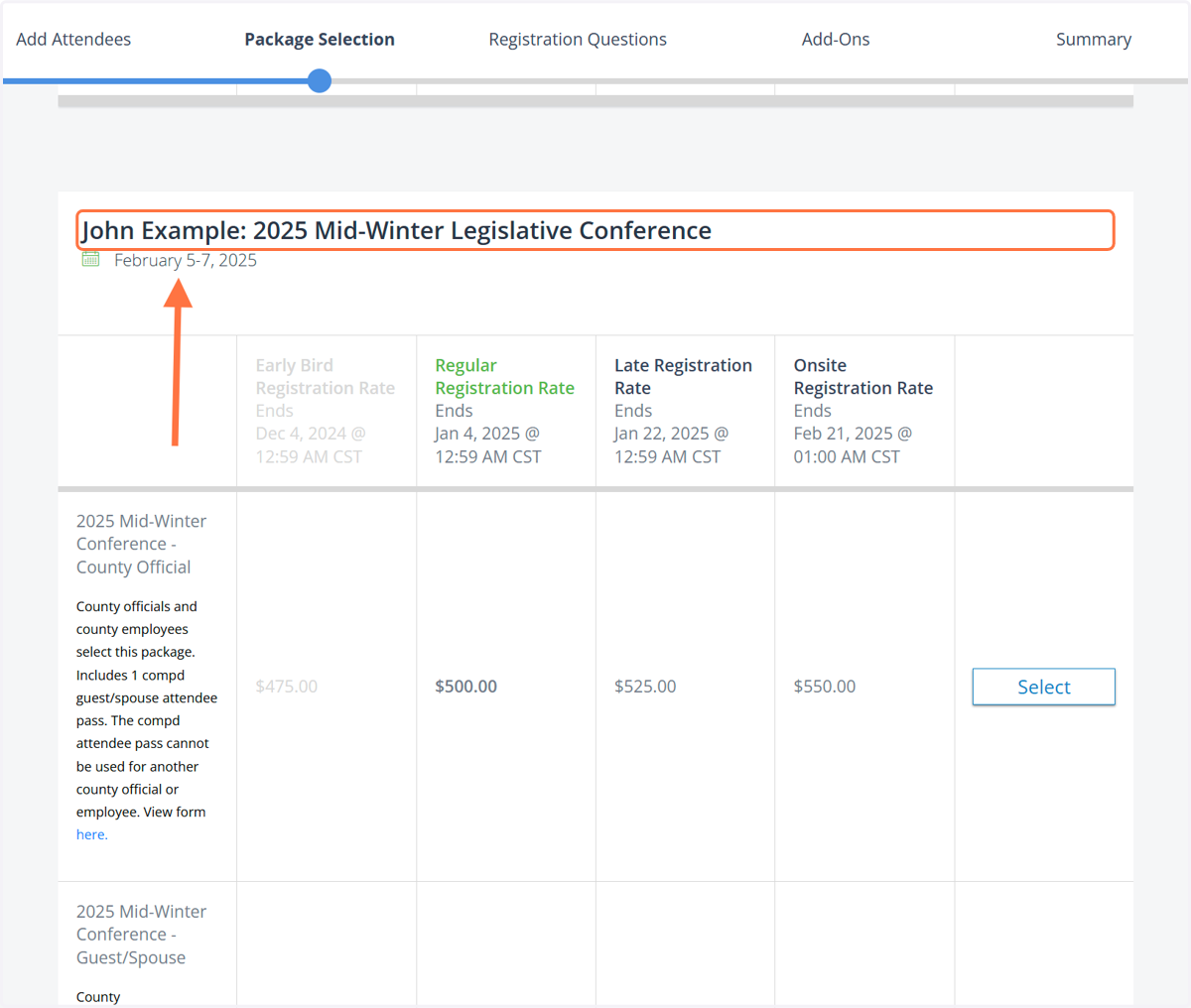The width and height of the screenshot is (1191, 1008).
Task: Click the 'February 5-7, 2025' date text
Action: click(186, 260)
